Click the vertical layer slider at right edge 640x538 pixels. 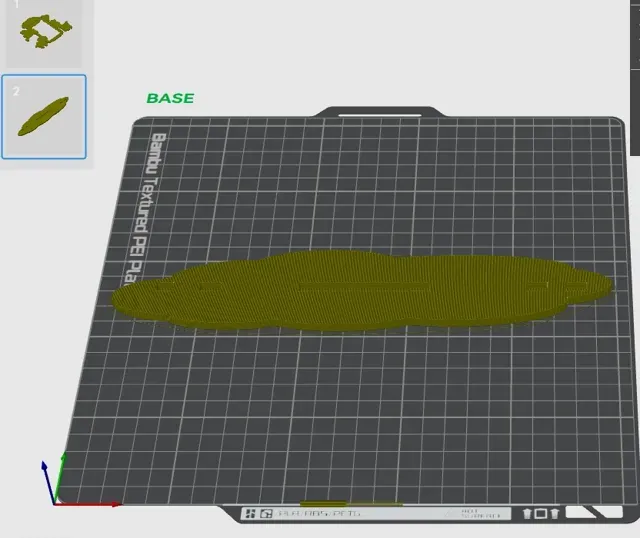(635, 78)
